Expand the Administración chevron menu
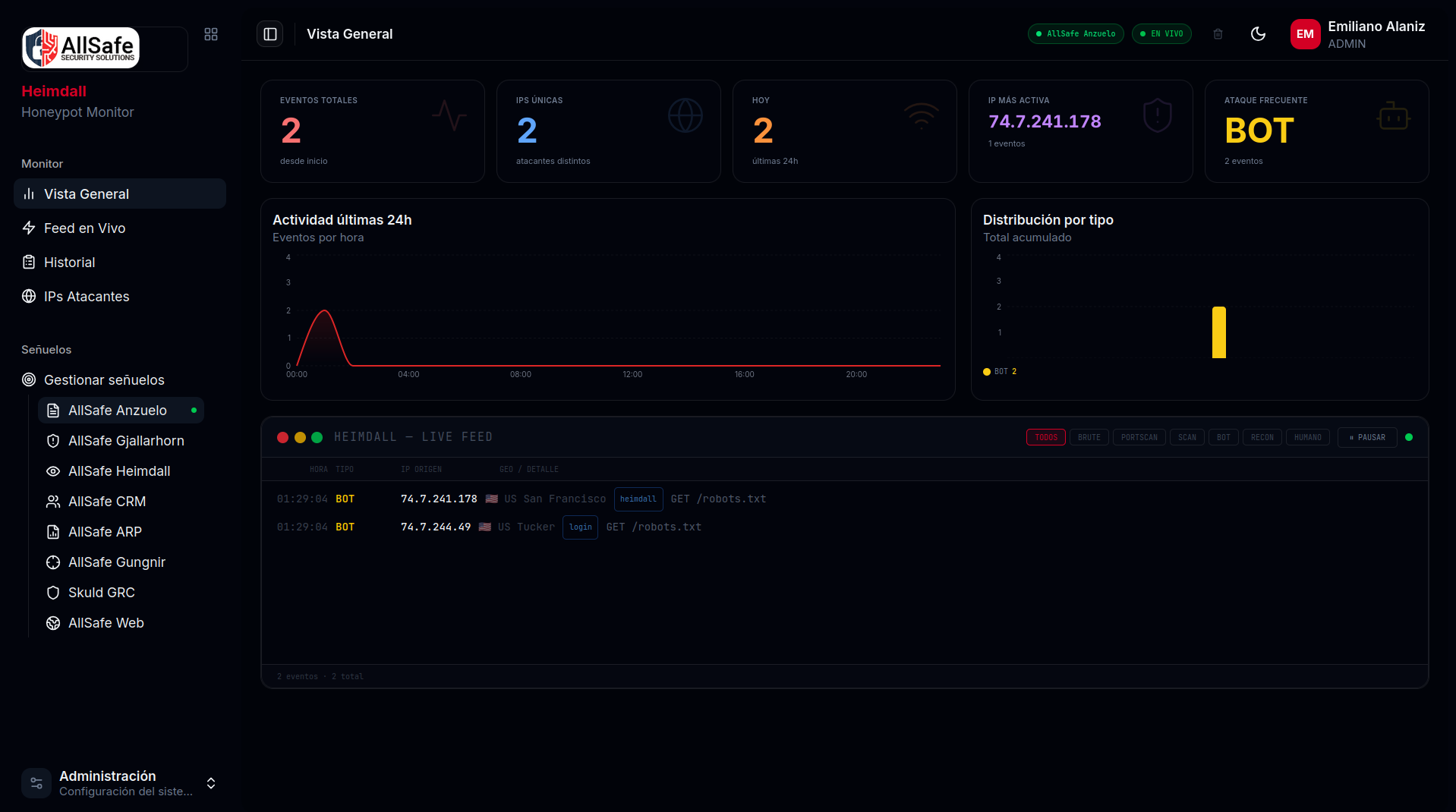 coord(211,783)
